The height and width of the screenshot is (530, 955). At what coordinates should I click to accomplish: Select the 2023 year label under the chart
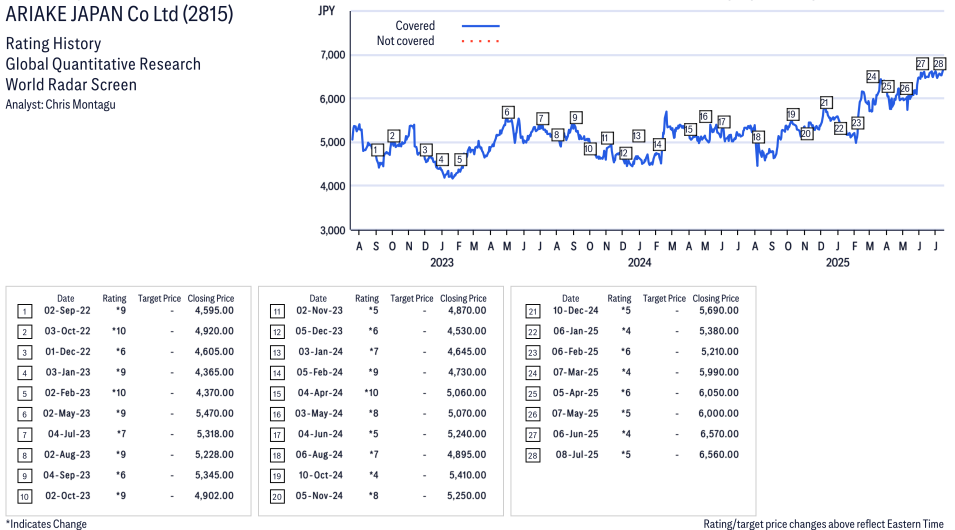442,263
